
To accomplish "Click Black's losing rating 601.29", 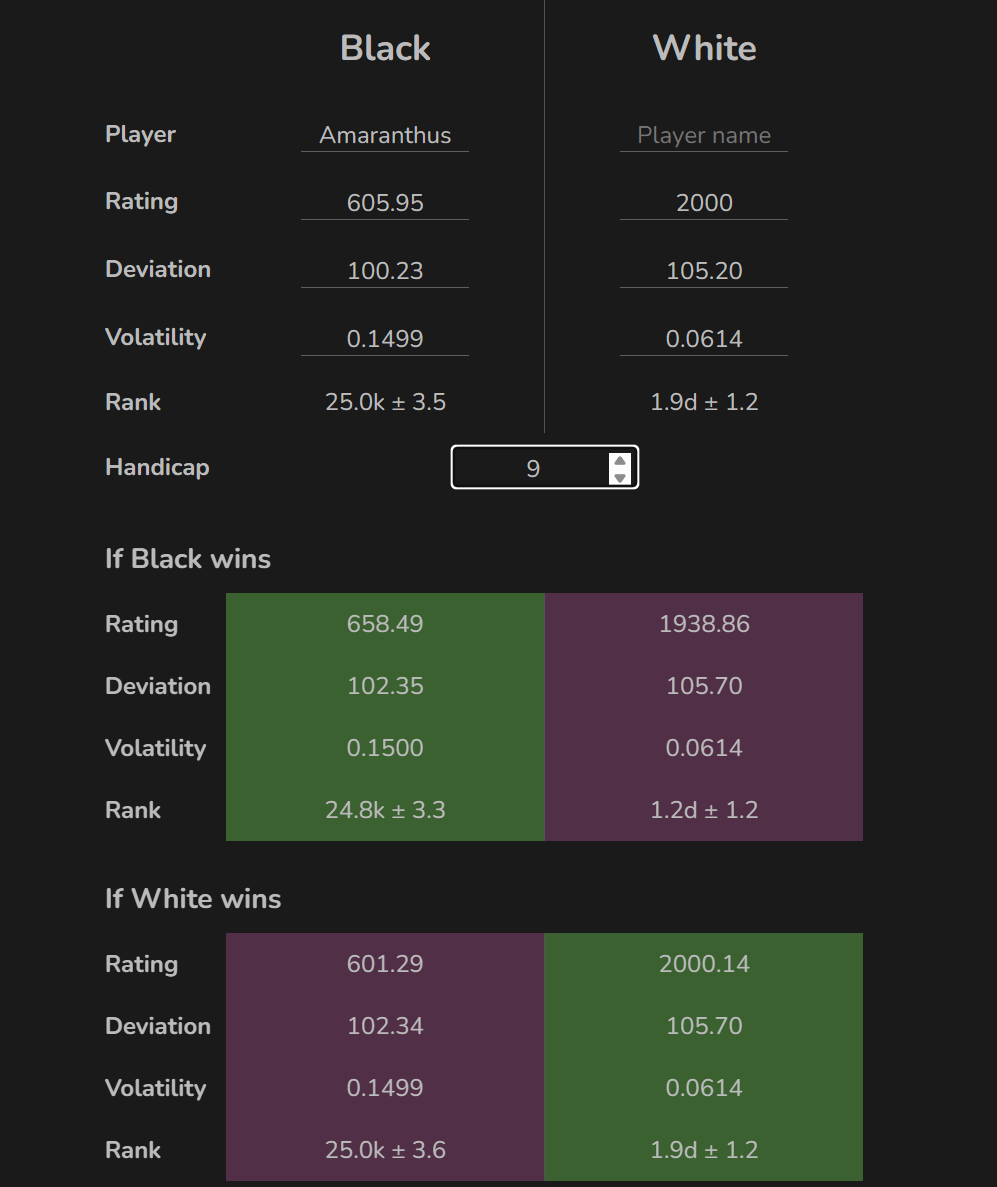I will pyautogui.click(x=385, y=965).
